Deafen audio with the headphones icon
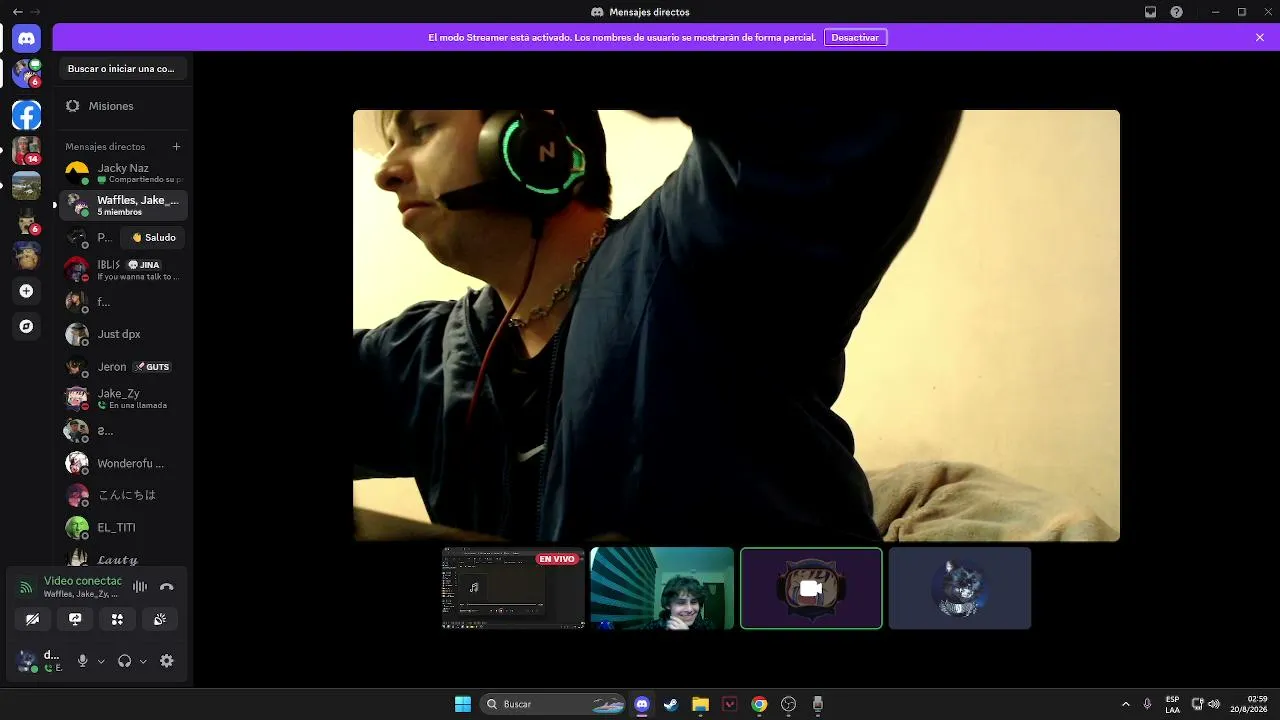Viewport: 1280px width, 720px height. [x=125, y=661]
